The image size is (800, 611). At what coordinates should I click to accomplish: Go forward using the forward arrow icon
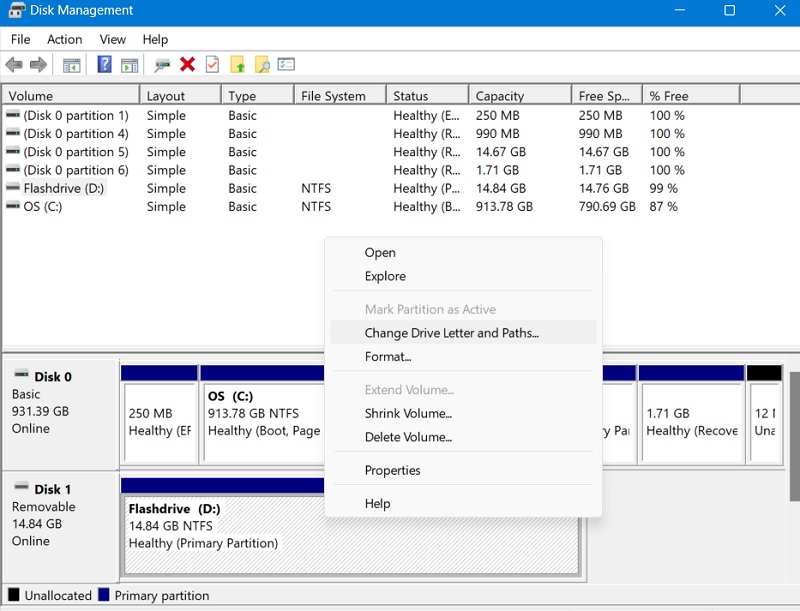point(37,64)
